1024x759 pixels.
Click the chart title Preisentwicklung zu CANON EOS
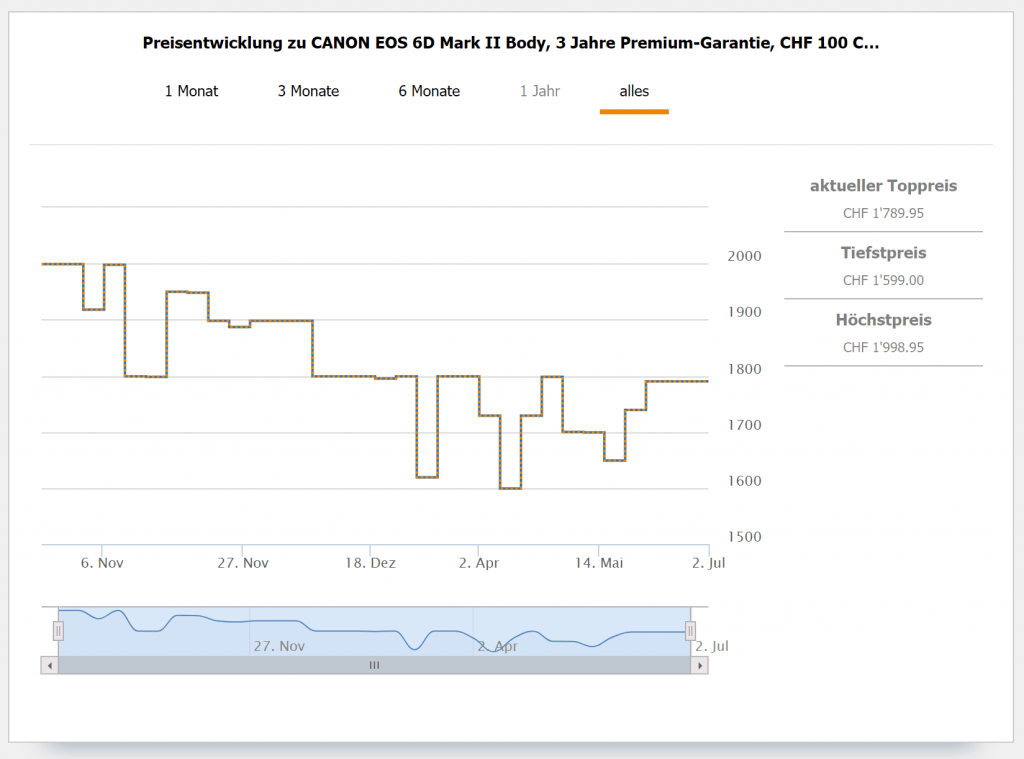click(511, 43)
